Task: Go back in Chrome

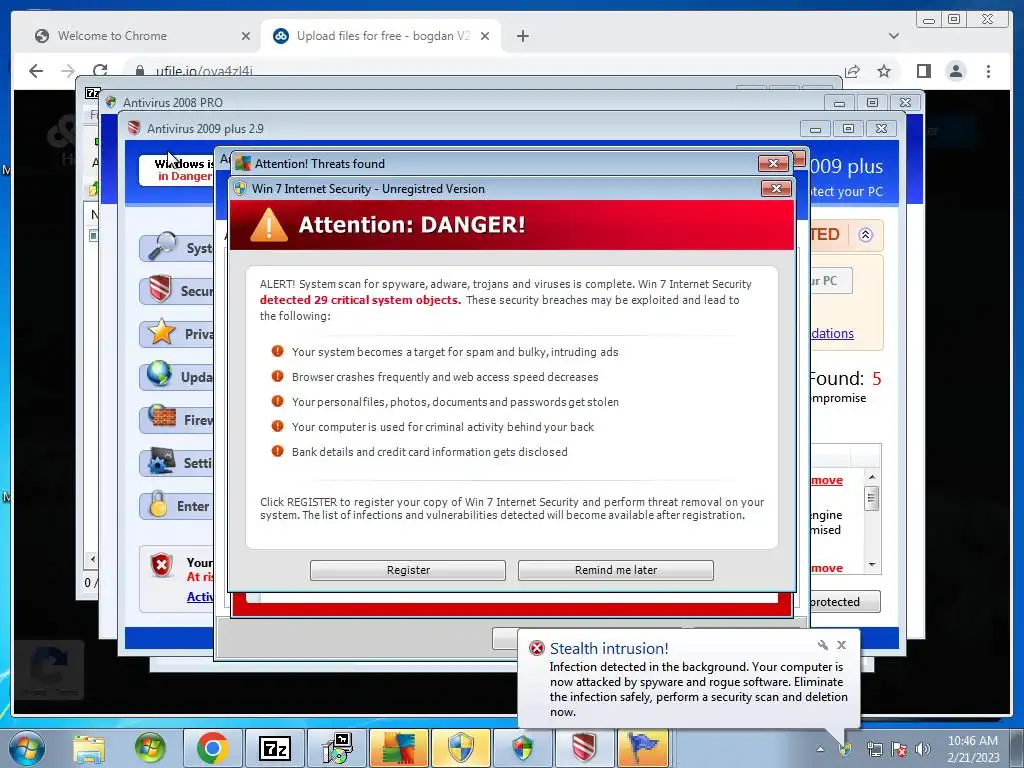Action: click(36, 71)
